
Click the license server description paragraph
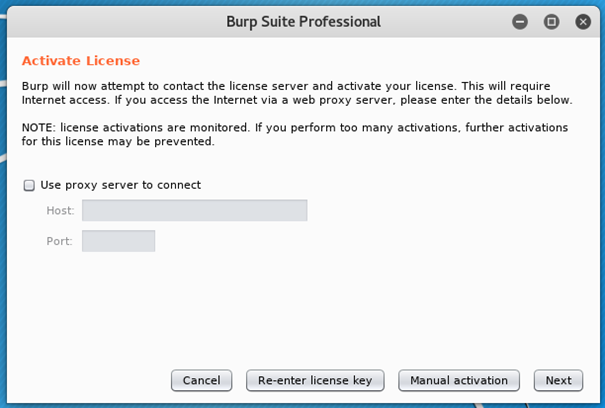[x=297, y=94]
